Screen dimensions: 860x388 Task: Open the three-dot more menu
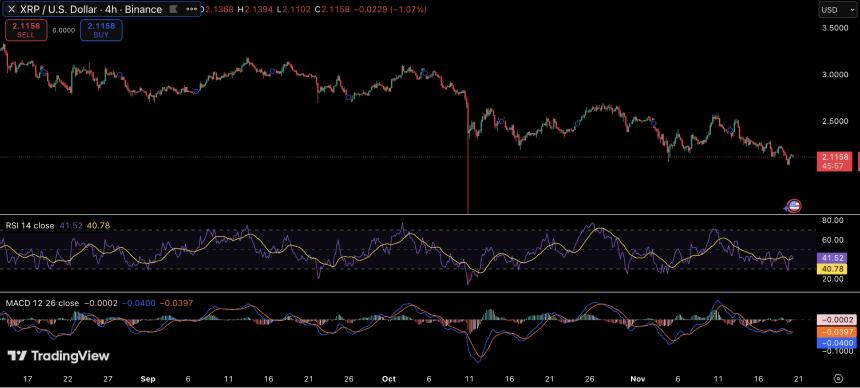point(191,9)
